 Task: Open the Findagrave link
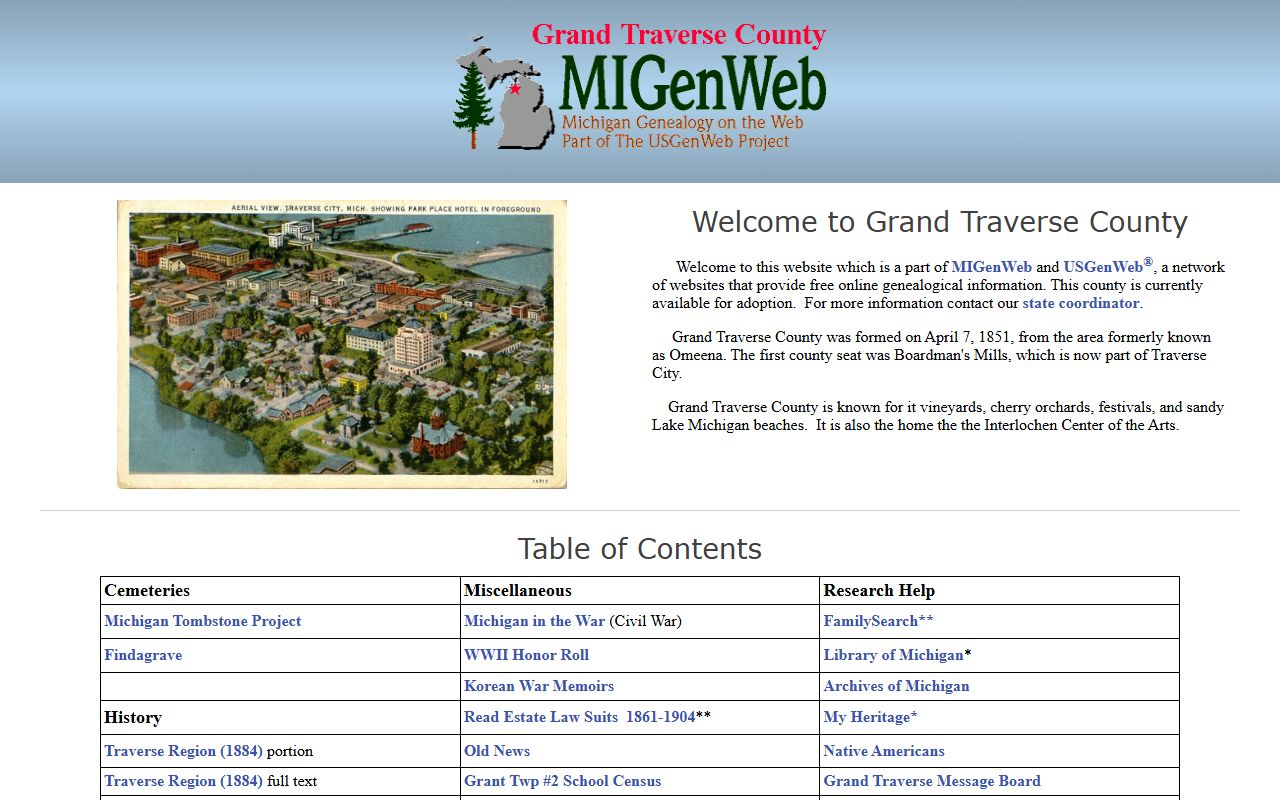[143, 655]
